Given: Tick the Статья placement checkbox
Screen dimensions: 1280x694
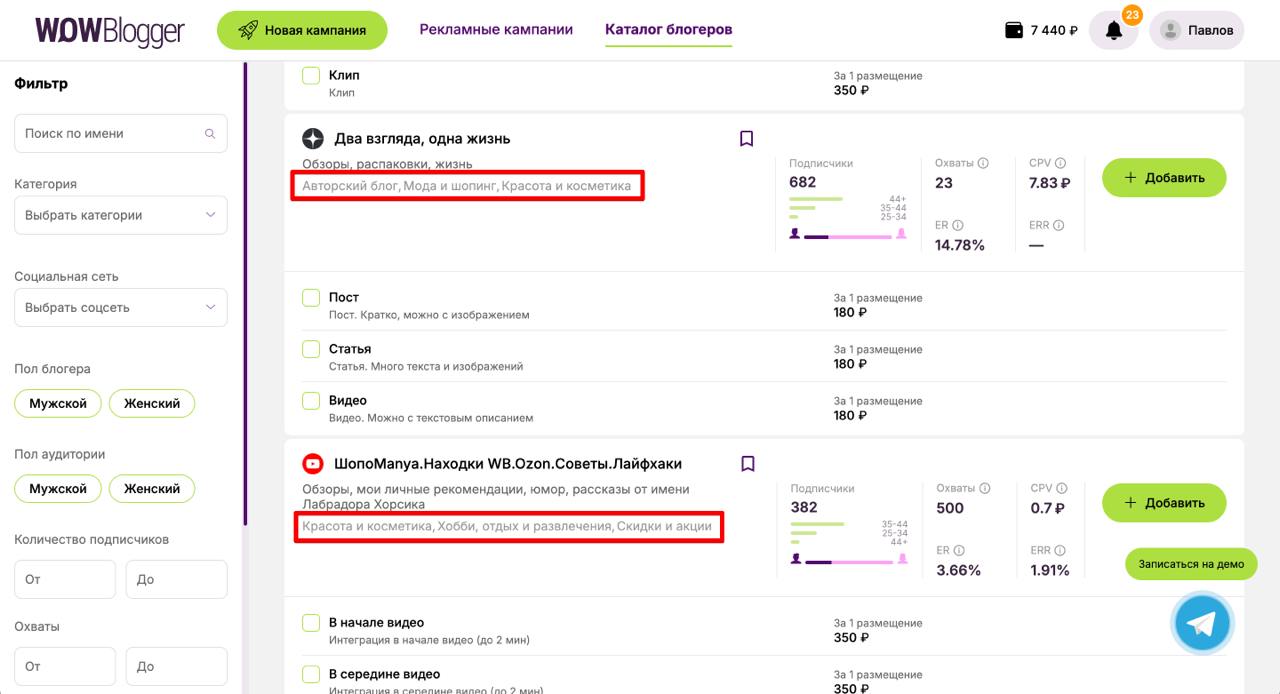Looking at the screenshot, I should coord(311,349).
